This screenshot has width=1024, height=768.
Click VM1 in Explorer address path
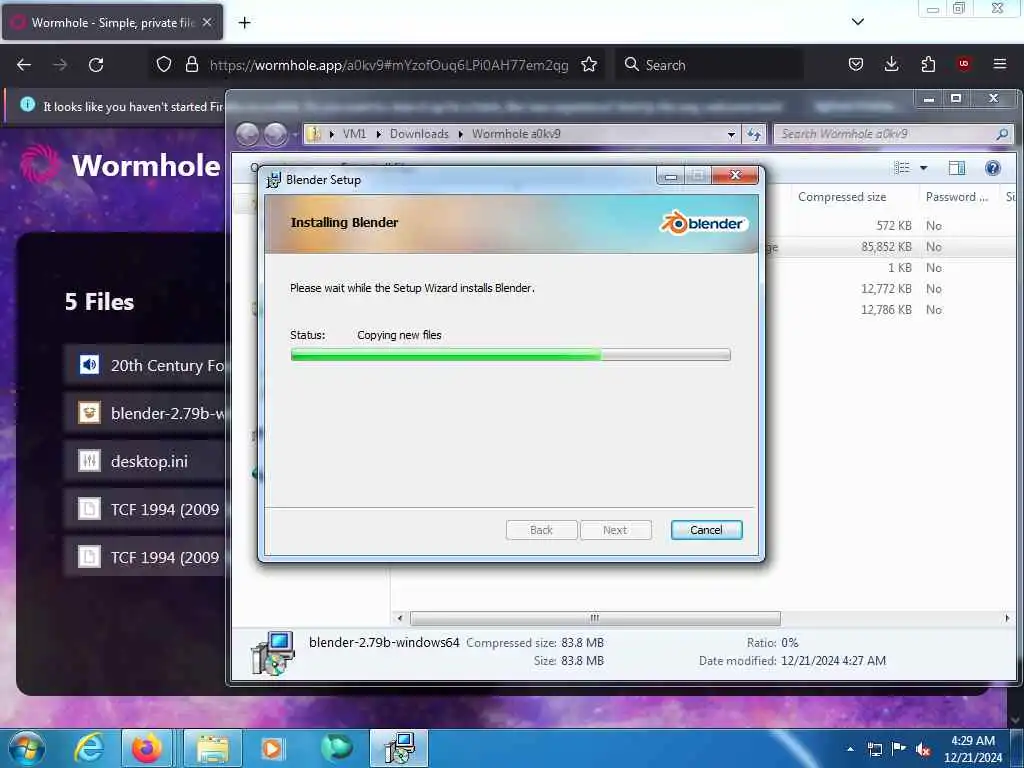[354, 134]
